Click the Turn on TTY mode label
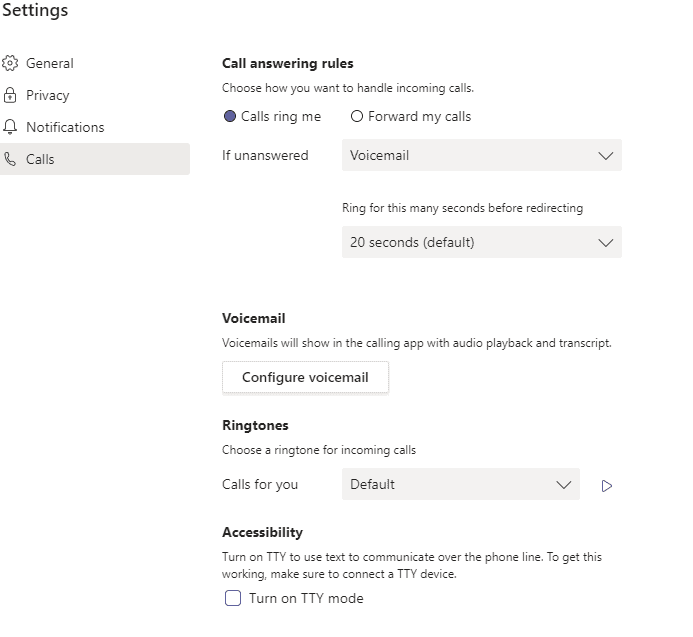Viewport: 693px width, 637px height. click(x=306, y=598)
